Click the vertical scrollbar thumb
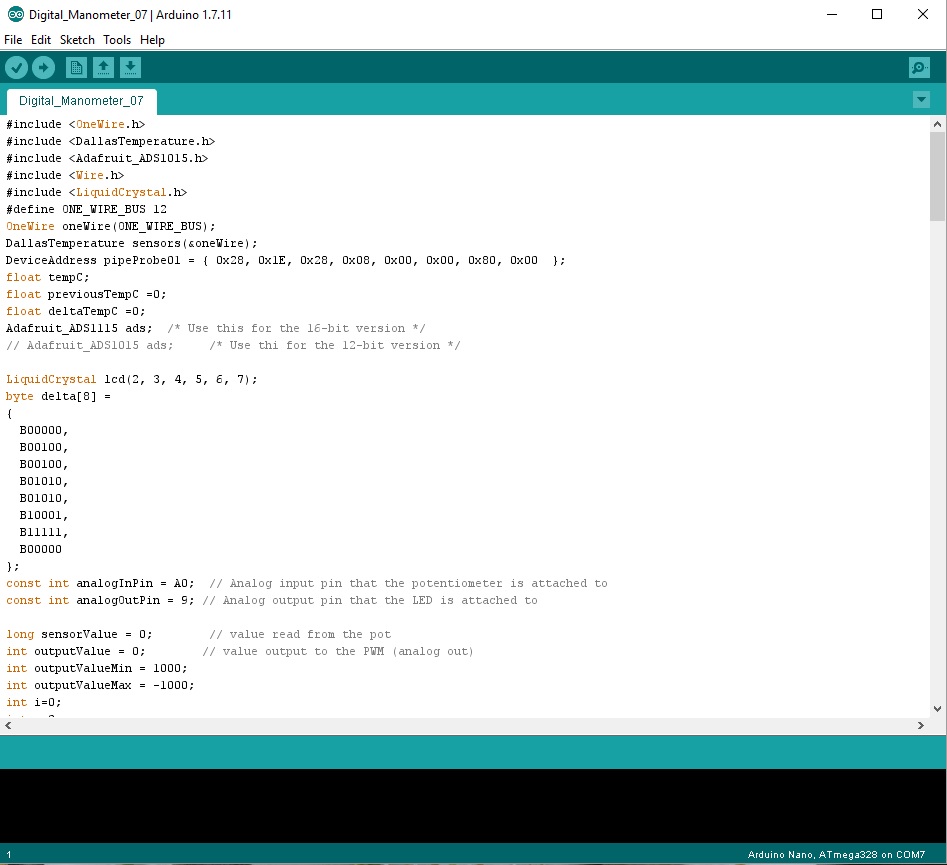Image resolution: width=947 pixels, height=865 pixels. 937,176
